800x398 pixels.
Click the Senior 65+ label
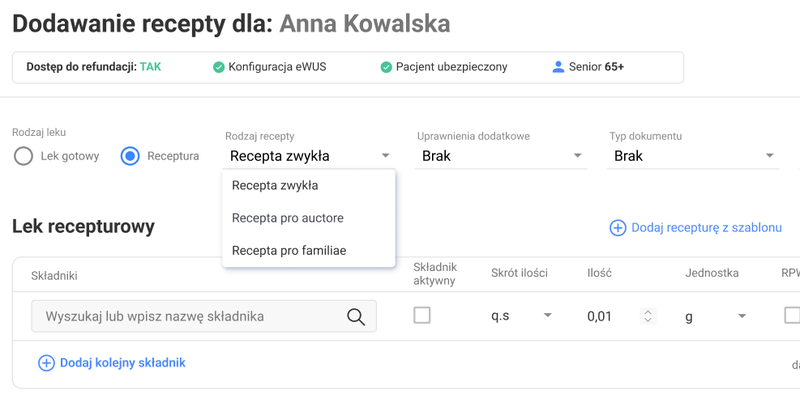(596, 67)
